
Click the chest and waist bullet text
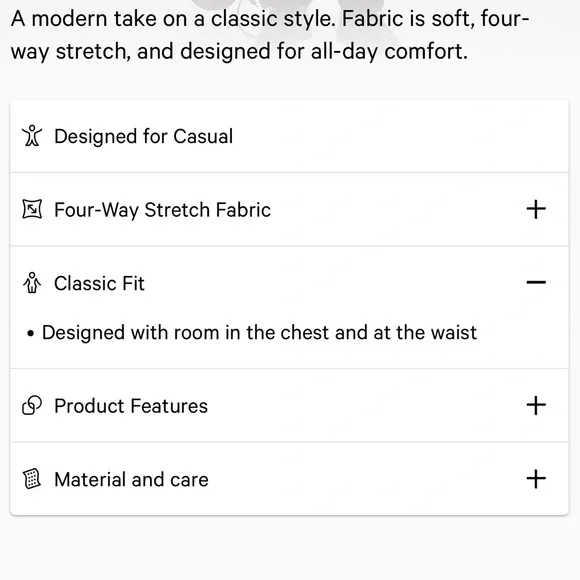click(259, 332)
